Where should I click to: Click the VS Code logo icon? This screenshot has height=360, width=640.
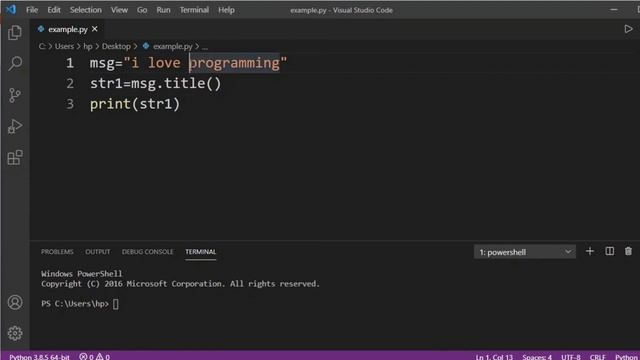click(x=11, y=9)
